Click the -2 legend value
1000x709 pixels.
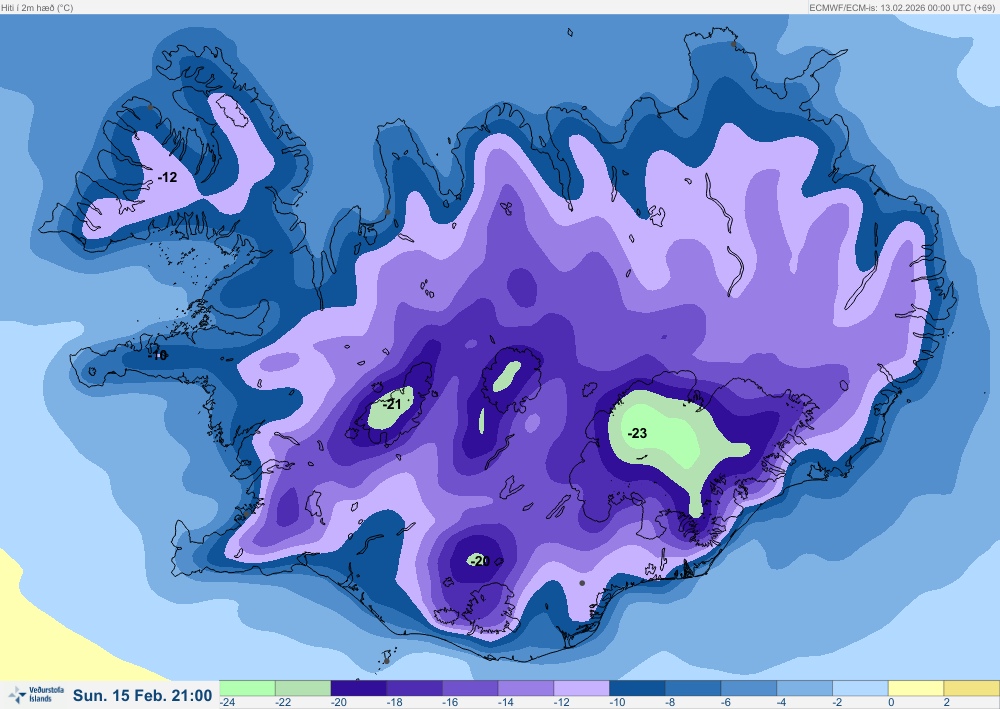point(837,703)
